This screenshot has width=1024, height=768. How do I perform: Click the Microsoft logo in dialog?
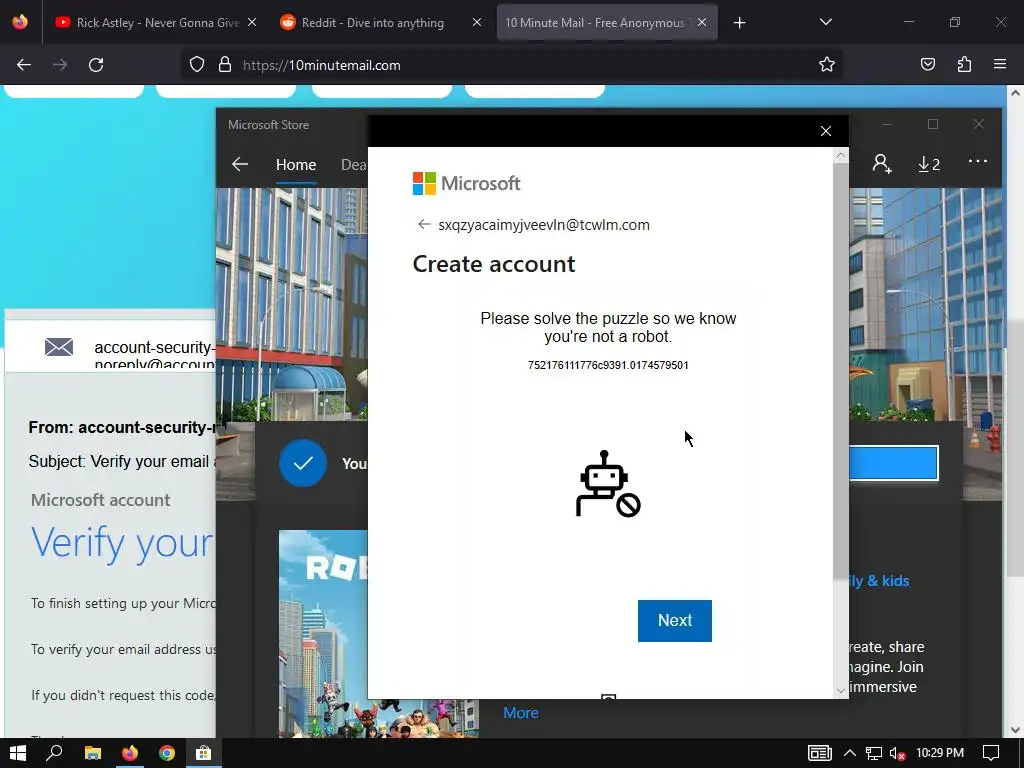tap(466, 184)
